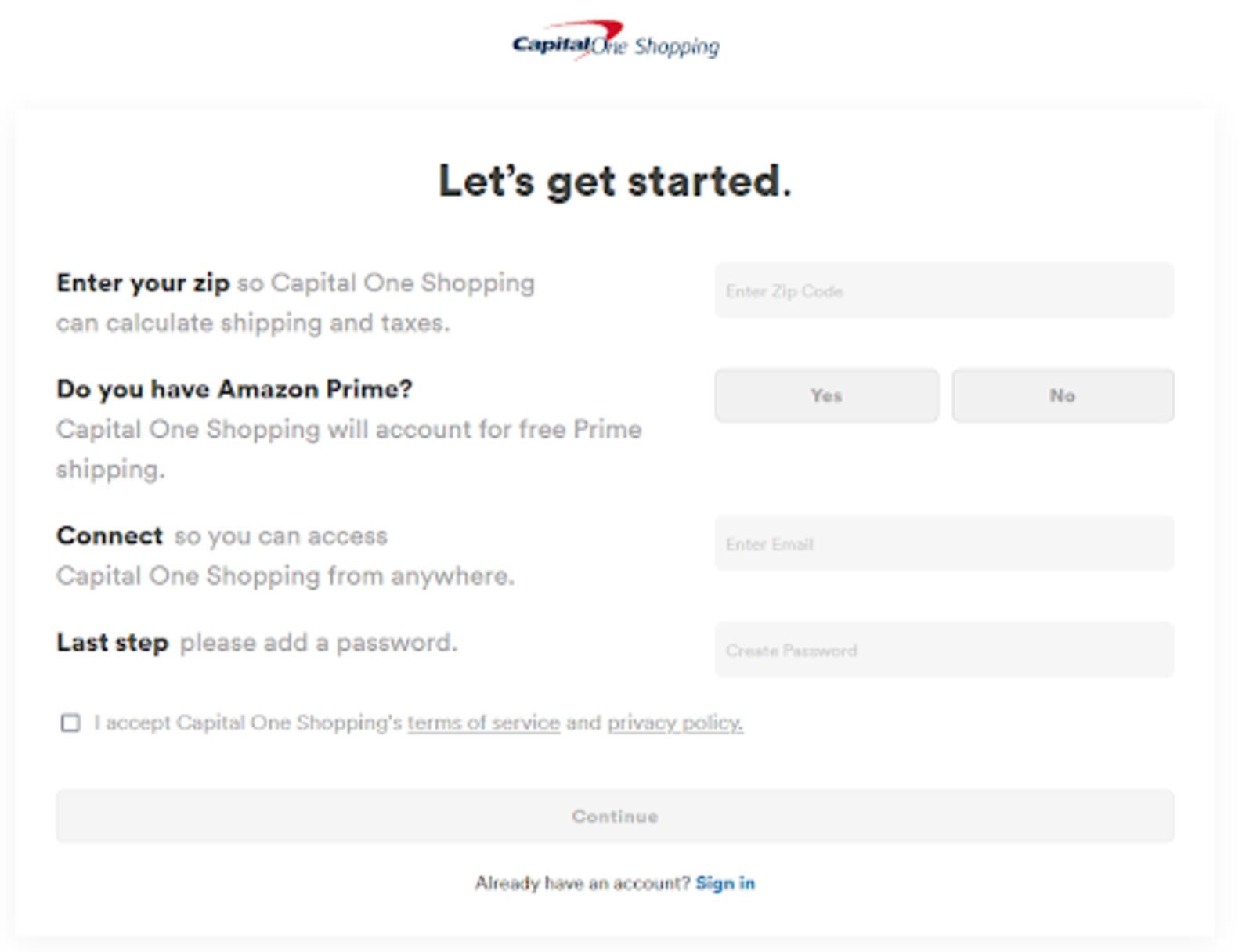Screen dimensions: 1253x952
Task: Click the "Let's get started." heading
Action: click(x=615, y=181)
